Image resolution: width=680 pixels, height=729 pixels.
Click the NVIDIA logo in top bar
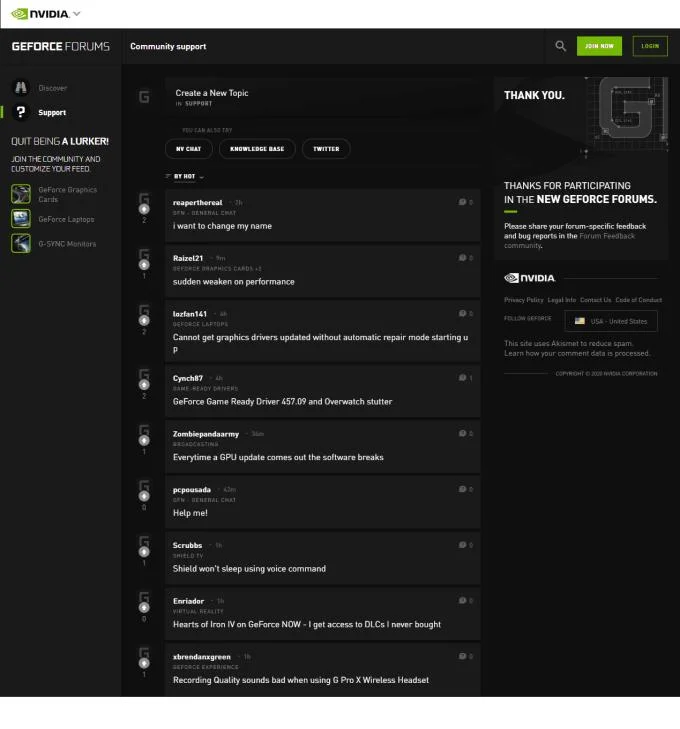[40, 14]
